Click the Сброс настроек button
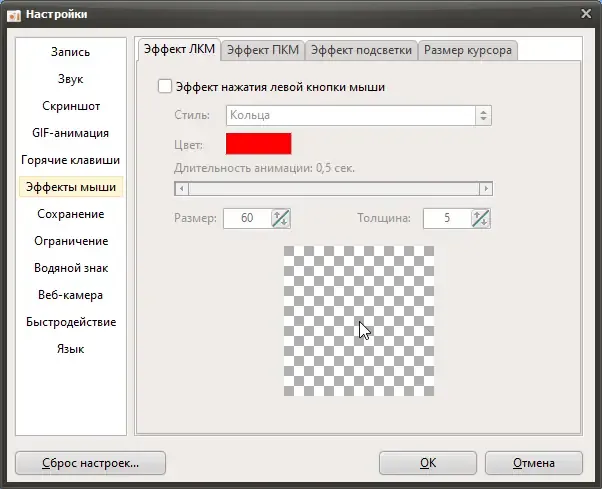 pyautogui.click(x=90, y=463)
